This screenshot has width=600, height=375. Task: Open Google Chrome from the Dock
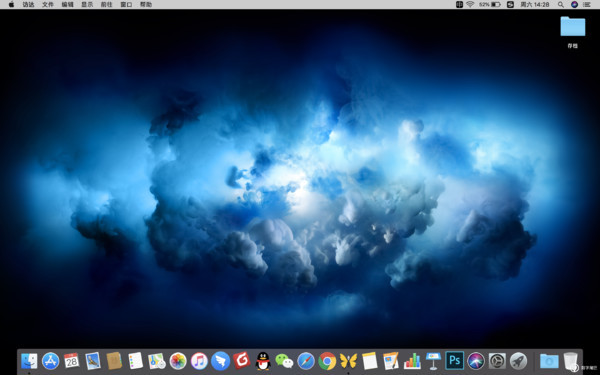click(327, 361)
